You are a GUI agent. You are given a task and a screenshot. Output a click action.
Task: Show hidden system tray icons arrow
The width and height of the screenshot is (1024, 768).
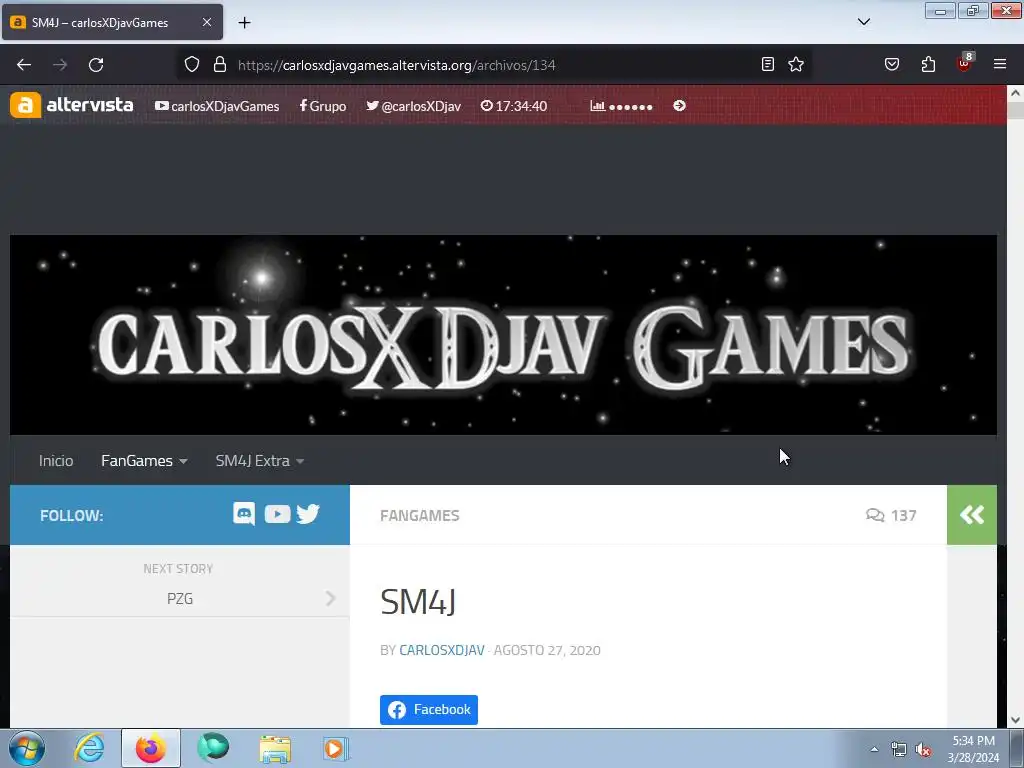874,749
